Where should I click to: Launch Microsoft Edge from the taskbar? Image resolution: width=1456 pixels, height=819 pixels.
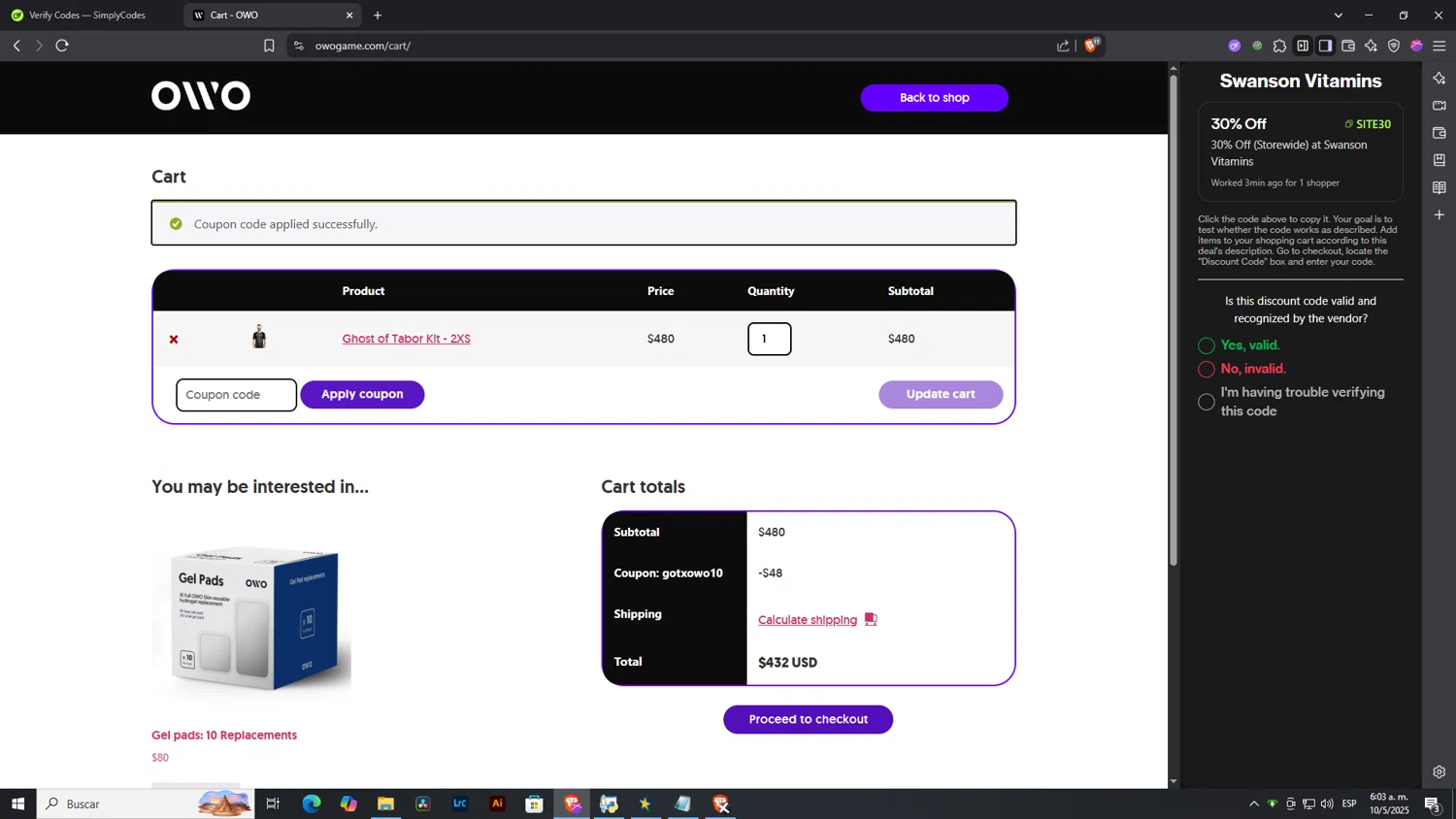pos(312,803)
